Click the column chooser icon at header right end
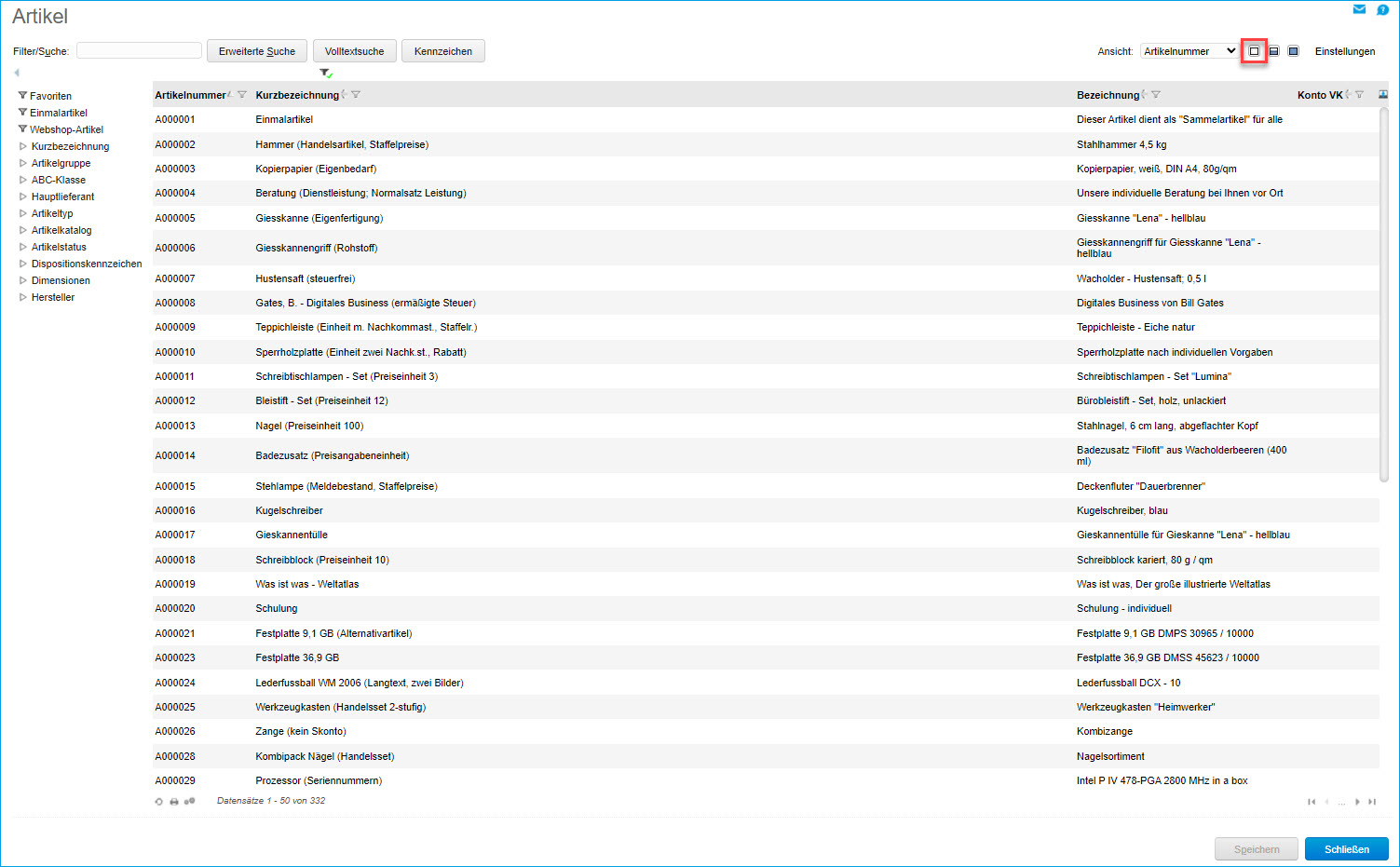 tap(1383, 94)
